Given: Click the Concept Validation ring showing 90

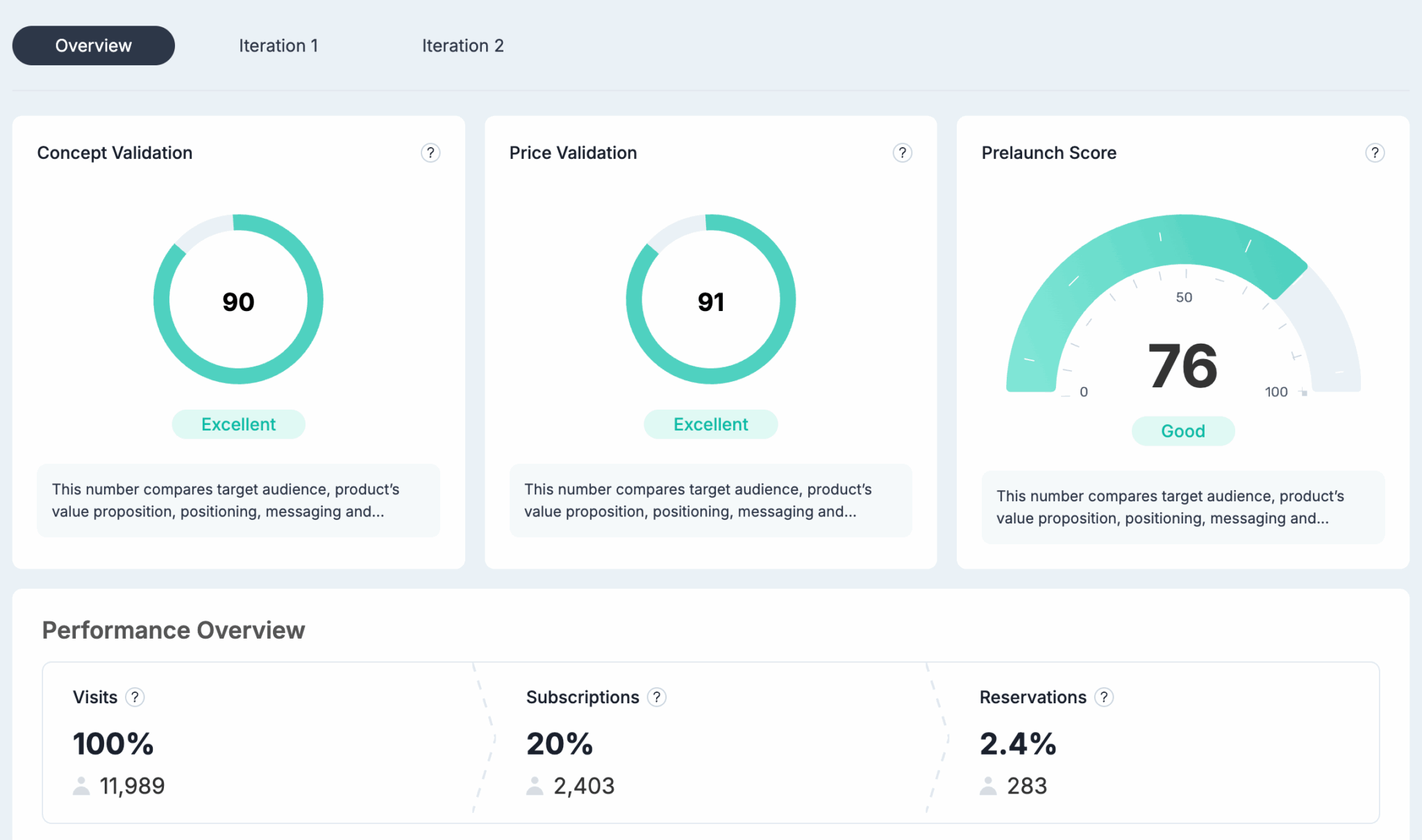Looking at the screenshot, I should 238,300.
